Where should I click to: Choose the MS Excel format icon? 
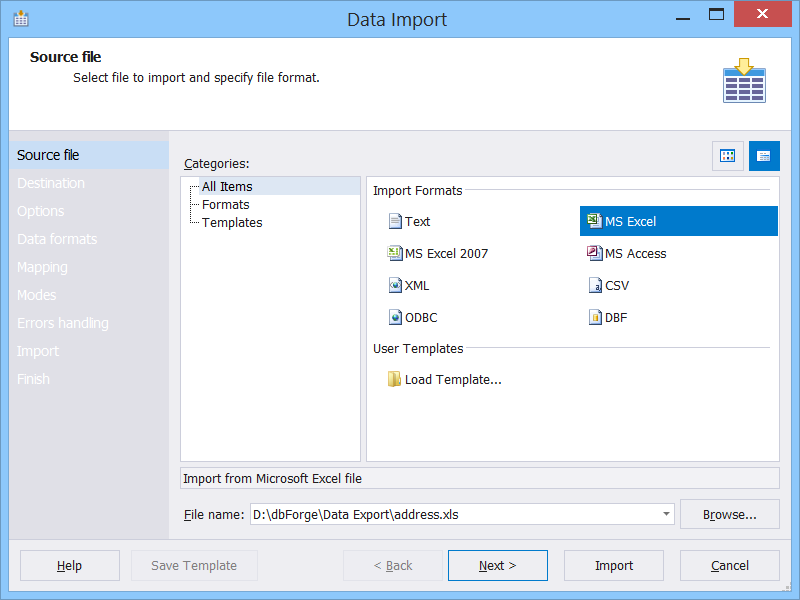pyautogui.click(x=594, y=222)
